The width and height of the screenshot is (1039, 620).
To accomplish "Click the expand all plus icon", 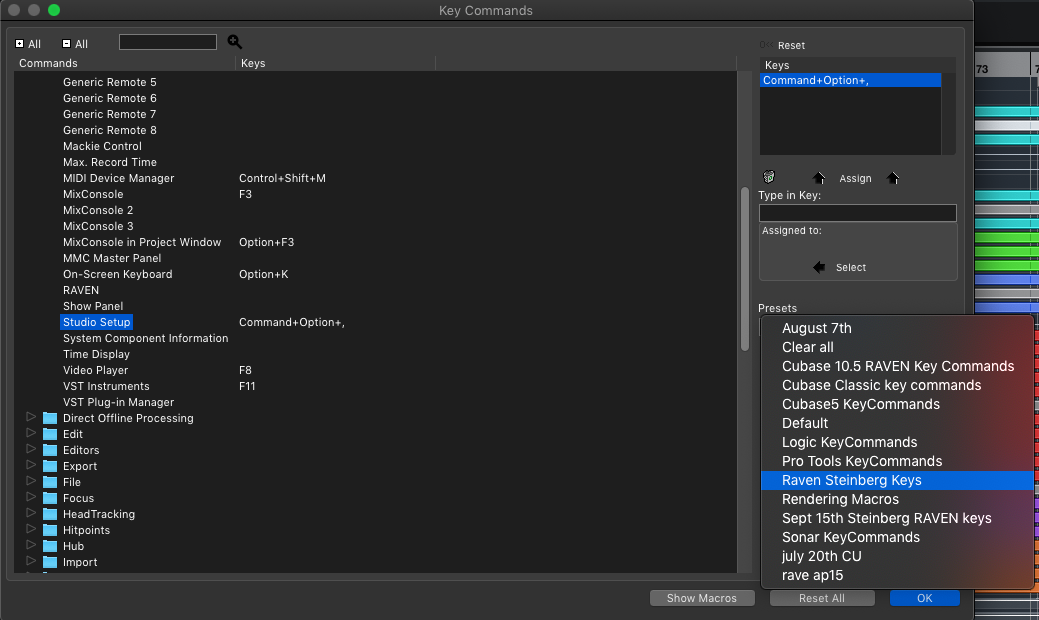I will coord(20,44).
